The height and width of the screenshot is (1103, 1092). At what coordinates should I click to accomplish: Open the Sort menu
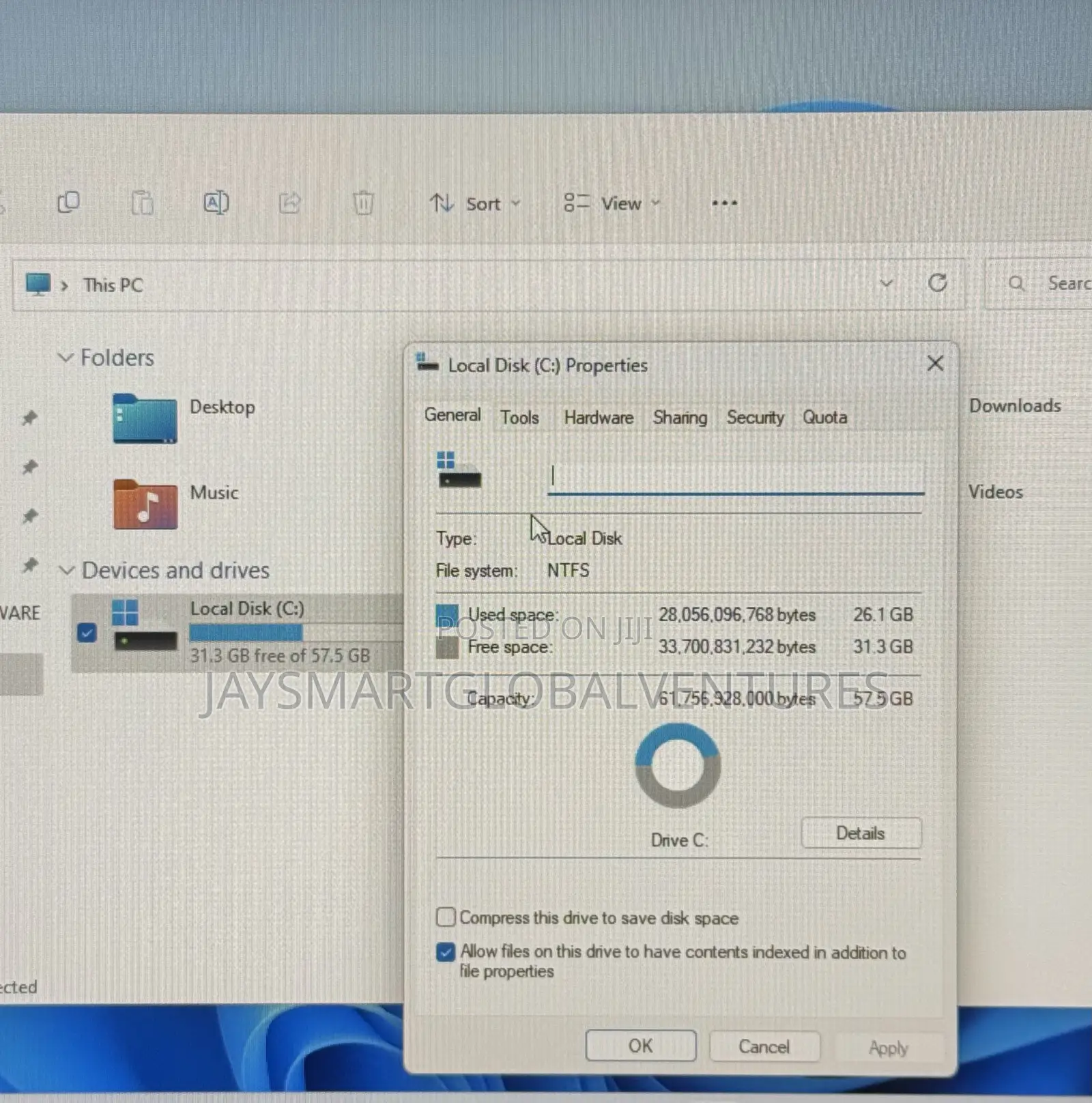[x=475, y=203]
